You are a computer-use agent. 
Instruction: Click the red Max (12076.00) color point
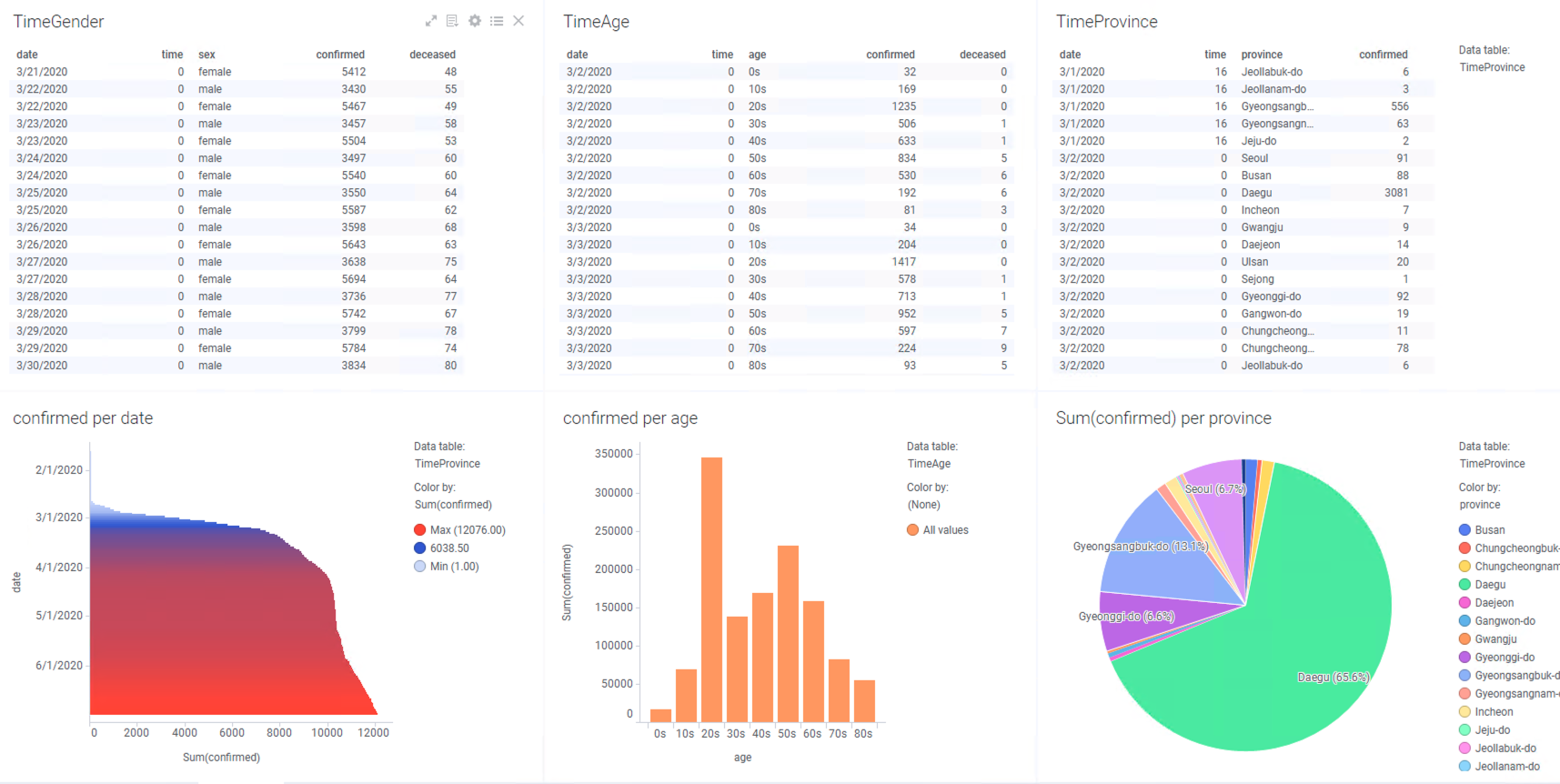tap(419, 530)
